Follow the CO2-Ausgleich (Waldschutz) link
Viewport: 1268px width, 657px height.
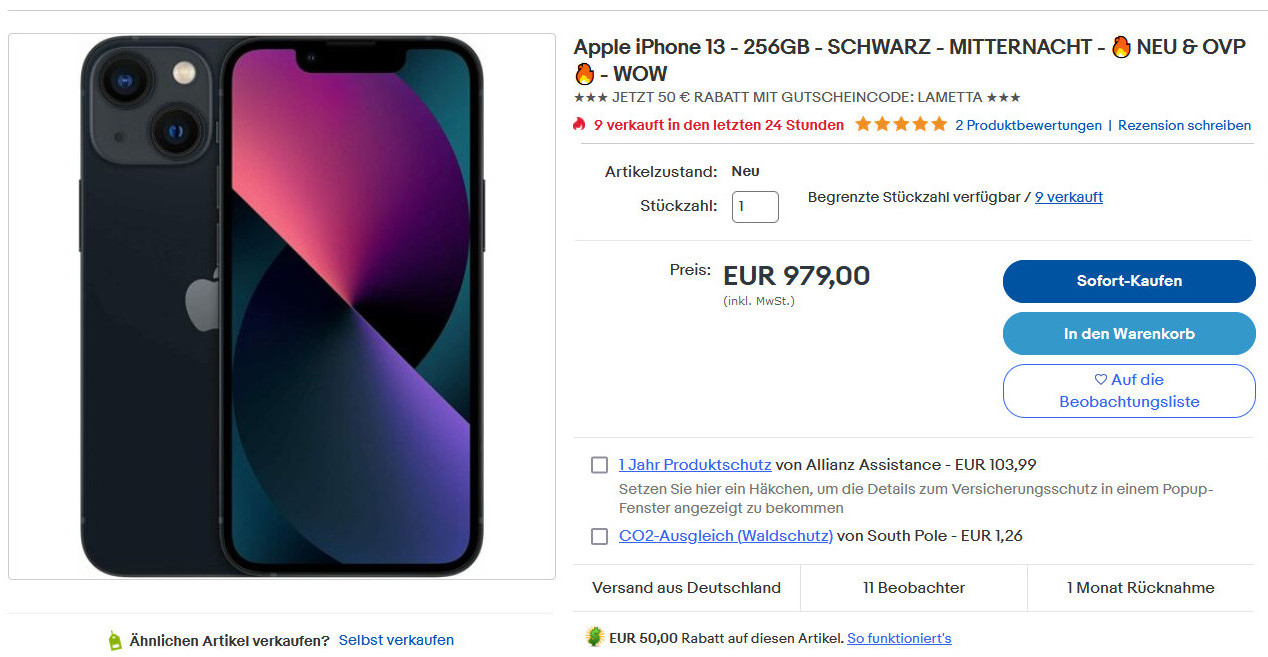pyautogui.click(x=726, y=536)
